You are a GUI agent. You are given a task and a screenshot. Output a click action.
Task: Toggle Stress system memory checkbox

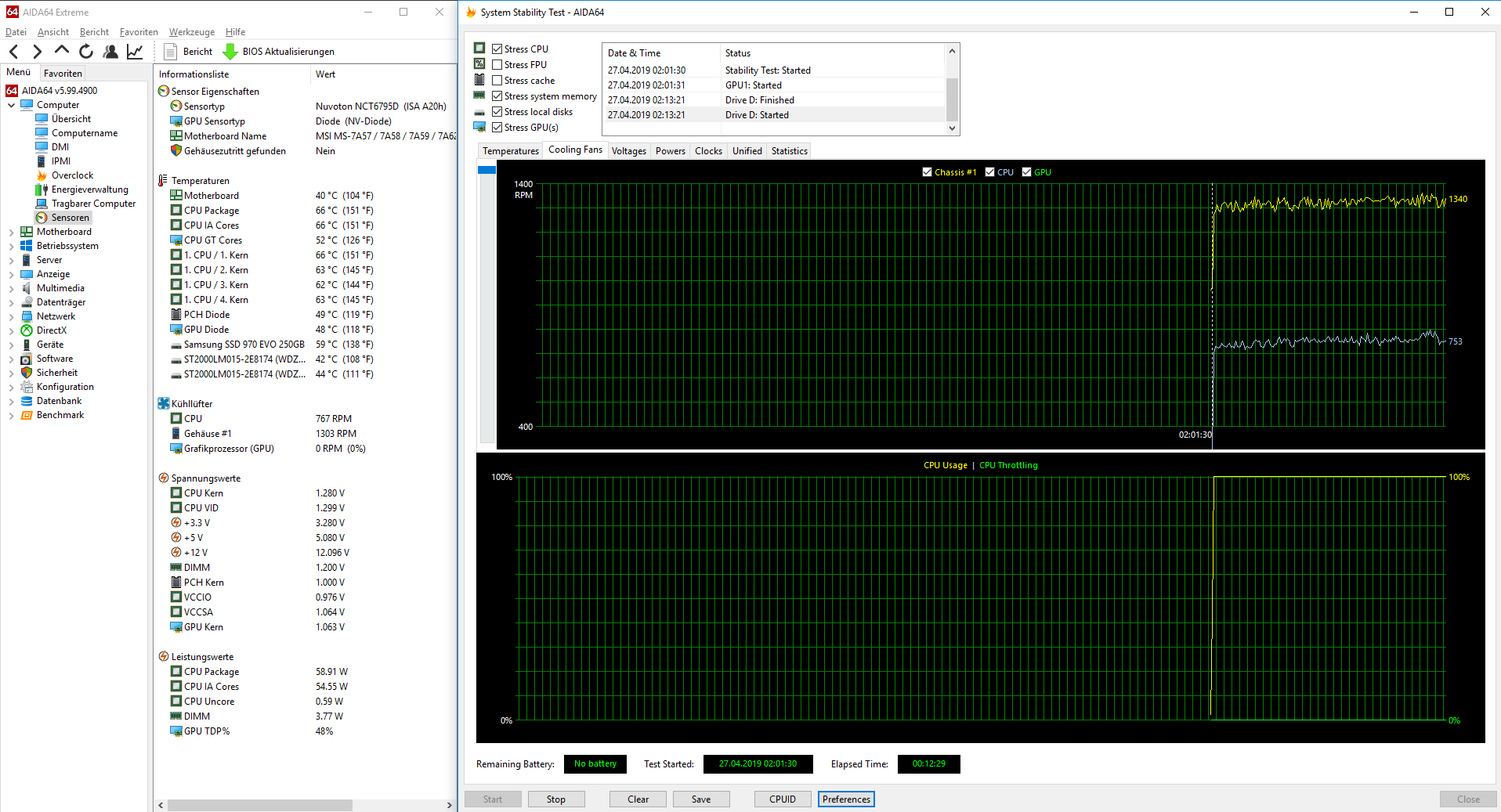click(x=497, y=96)
